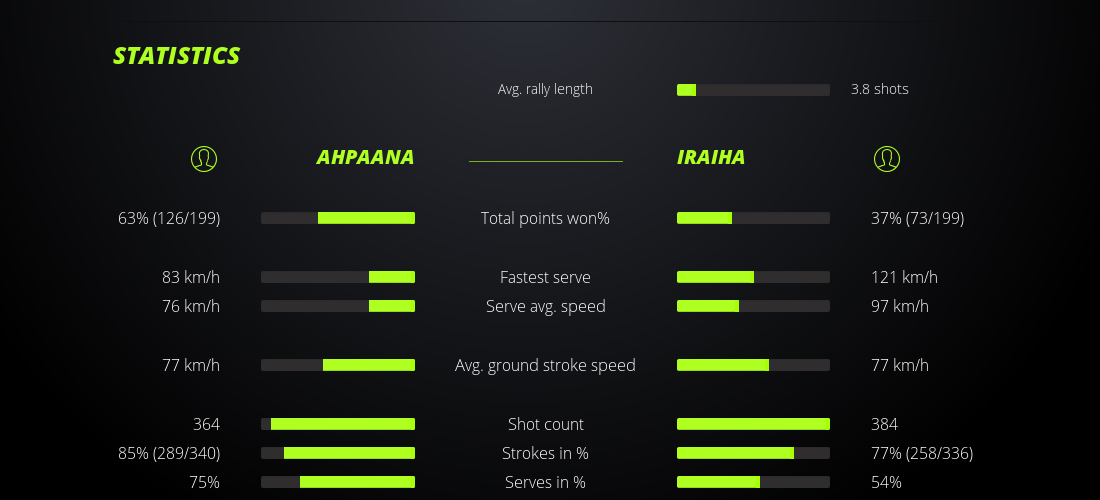Click Iraiha's player profile icon
The width and height of the screenshot is (1100, 500).
[x=887, y=158]
